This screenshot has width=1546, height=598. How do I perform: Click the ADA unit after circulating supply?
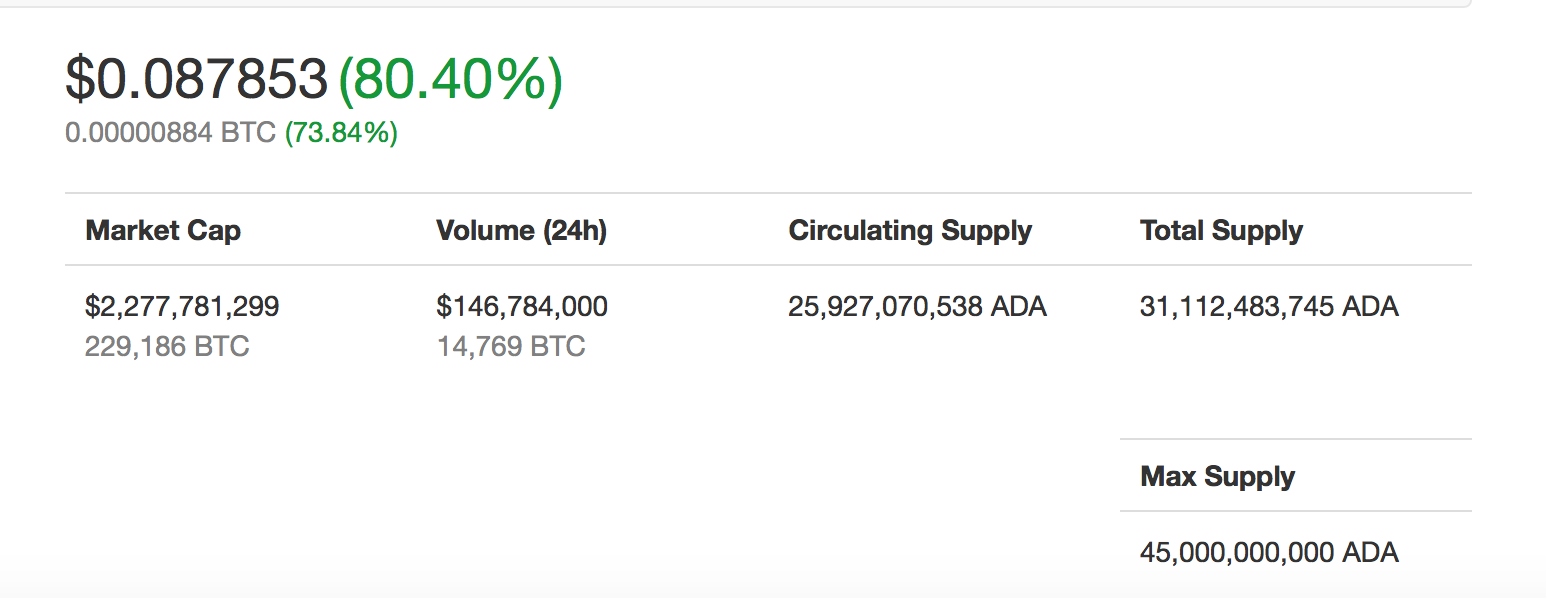1019,306
